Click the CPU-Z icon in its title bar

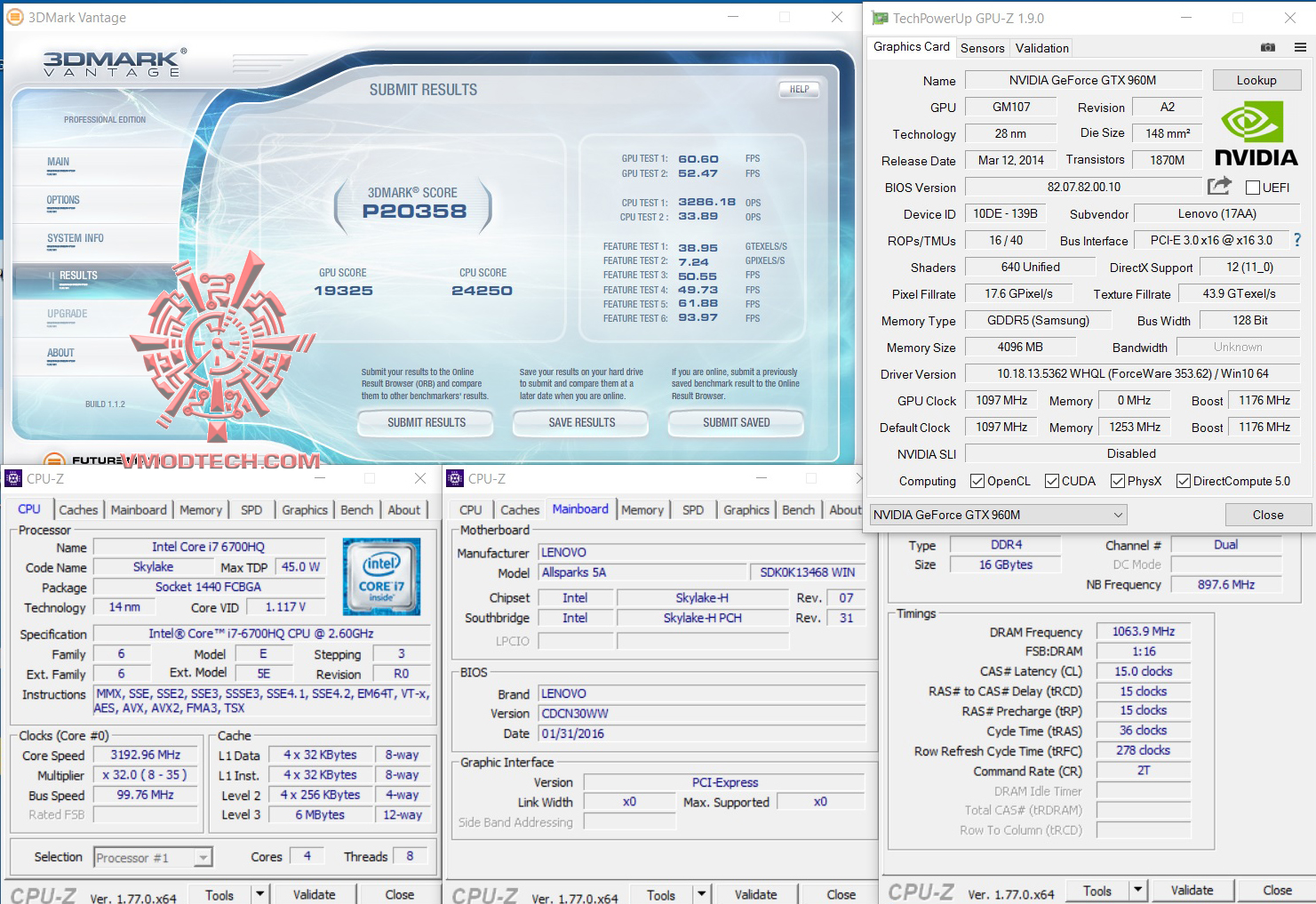(x=13, y=478)
